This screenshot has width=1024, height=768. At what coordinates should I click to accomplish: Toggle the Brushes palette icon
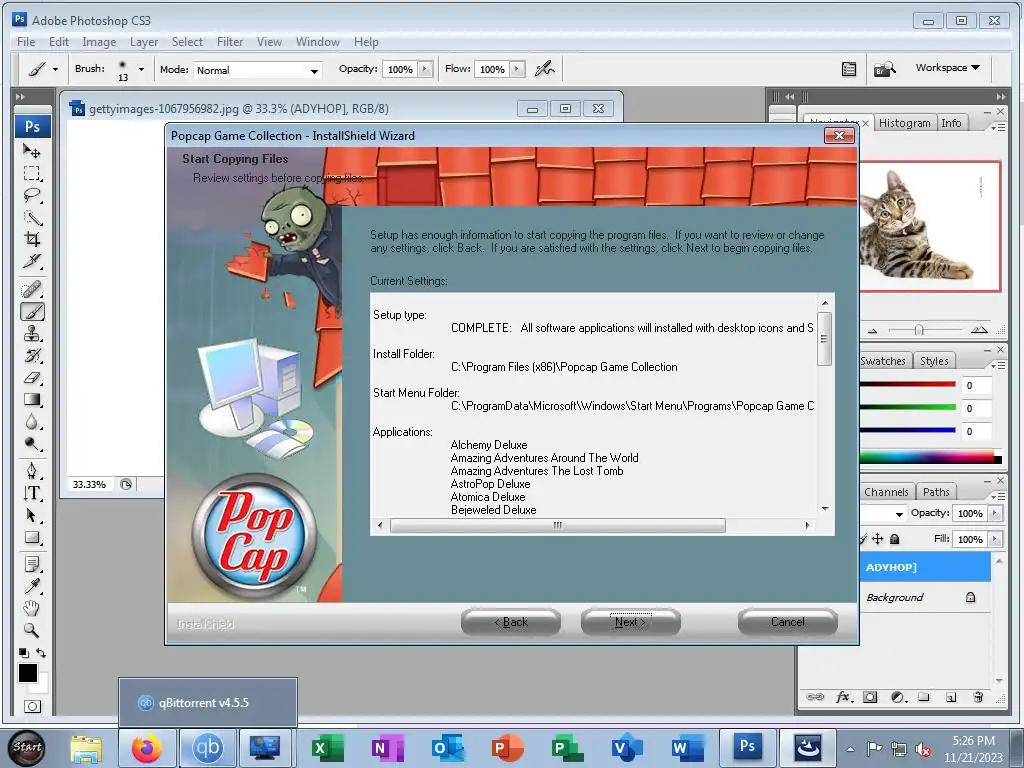click(x=848, y=69)
